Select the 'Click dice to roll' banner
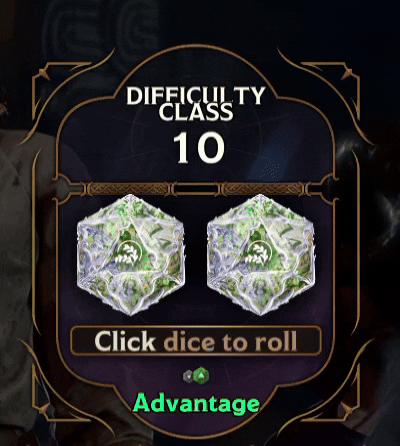 (x=196, y=341)
